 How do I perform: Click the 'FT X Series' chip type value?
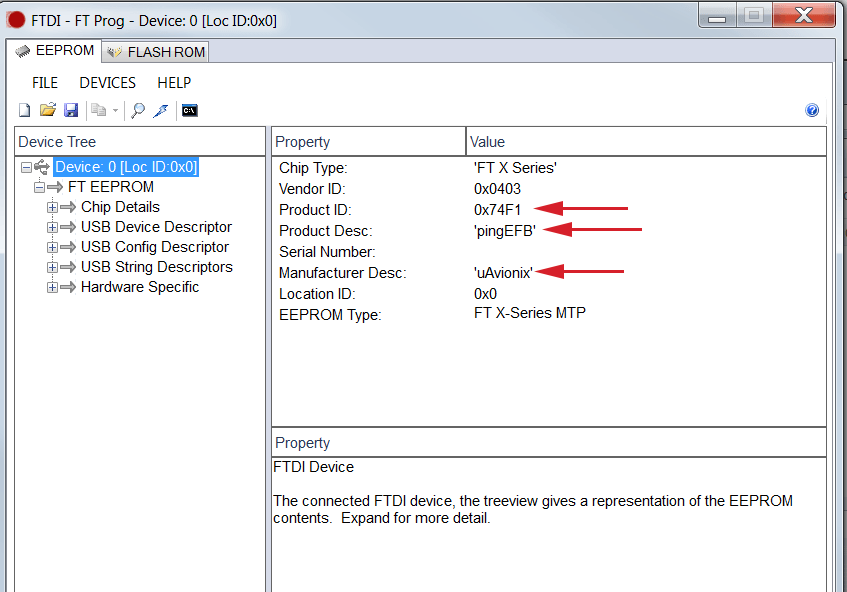515,168
